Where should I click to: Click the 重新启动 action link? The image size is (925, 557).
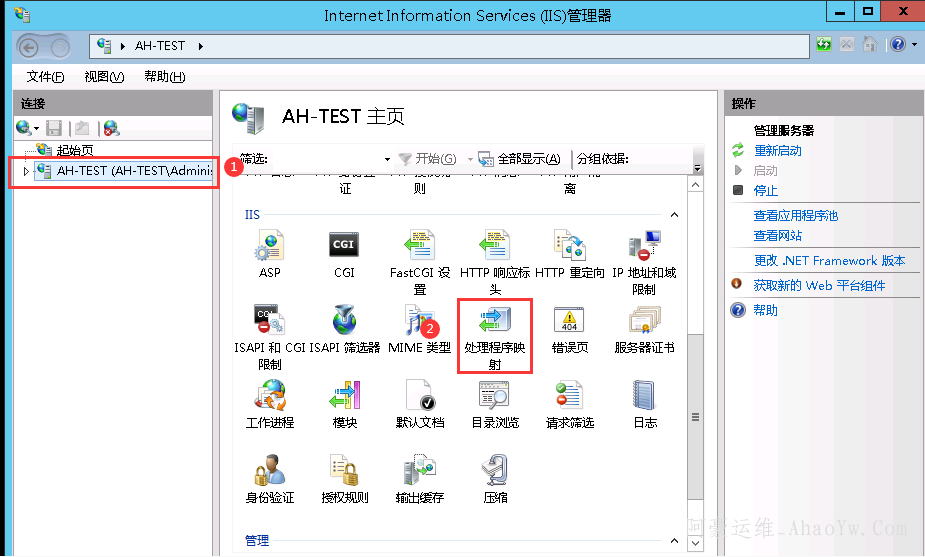[x=777, y=150]
